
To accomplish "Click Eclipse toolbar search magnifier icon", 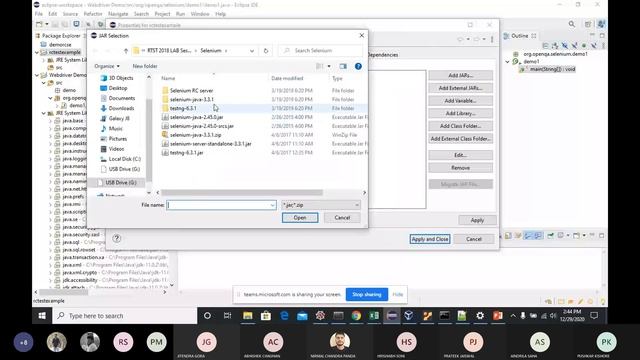I will coord(572,24).
